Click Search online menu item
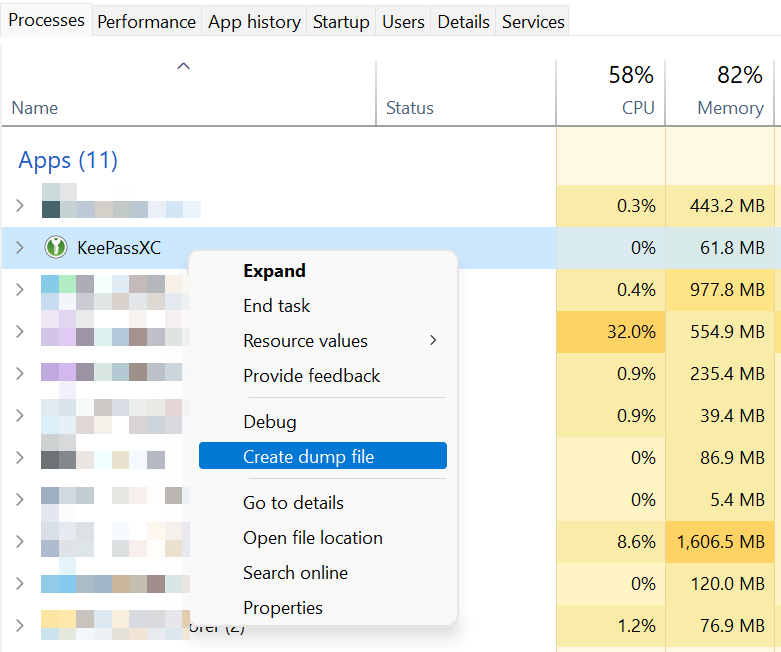This screenshot has width=781, height=652. tap(295, 573)
